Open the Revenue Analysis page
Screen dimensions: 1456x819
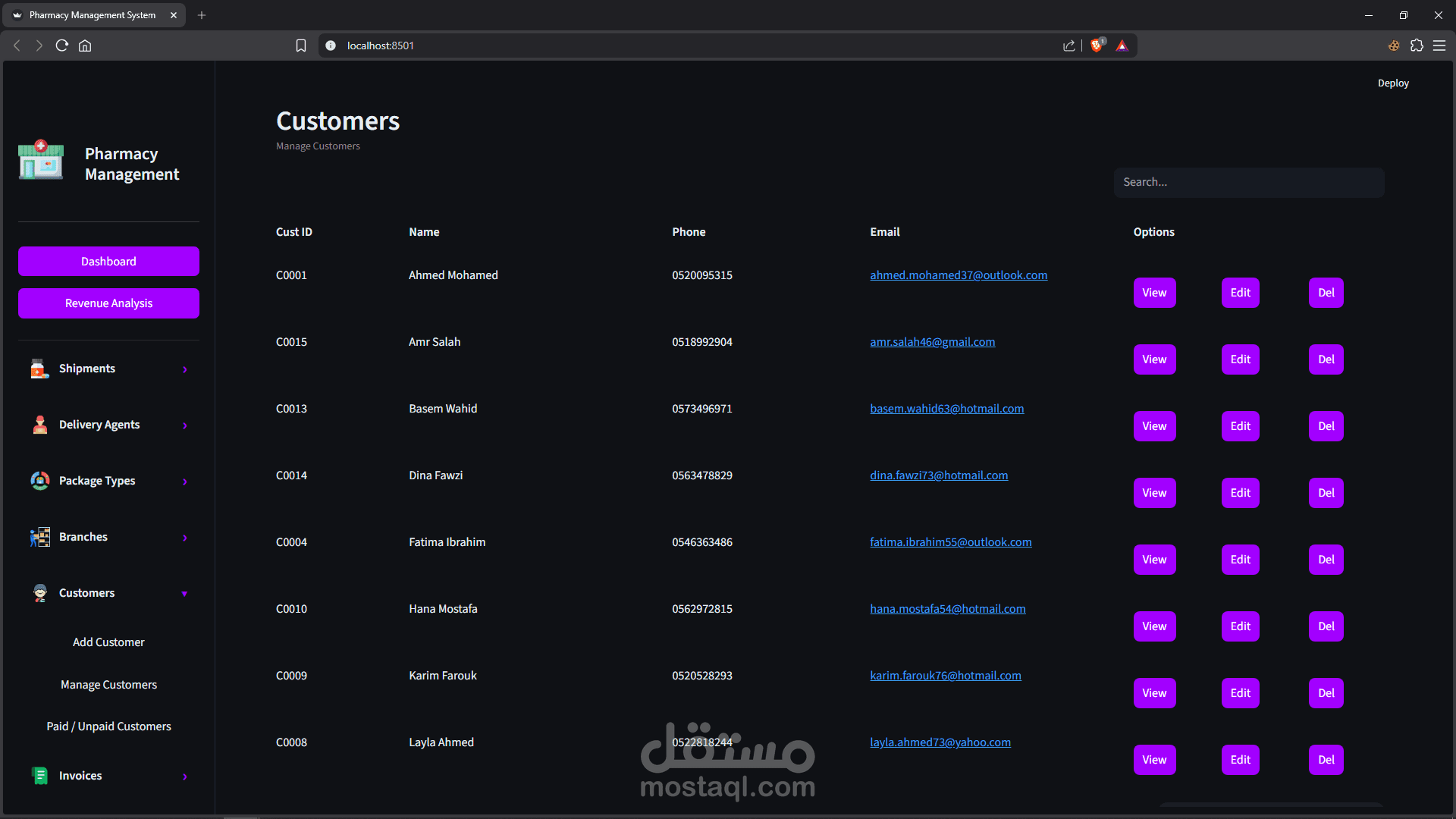(108, 303)
